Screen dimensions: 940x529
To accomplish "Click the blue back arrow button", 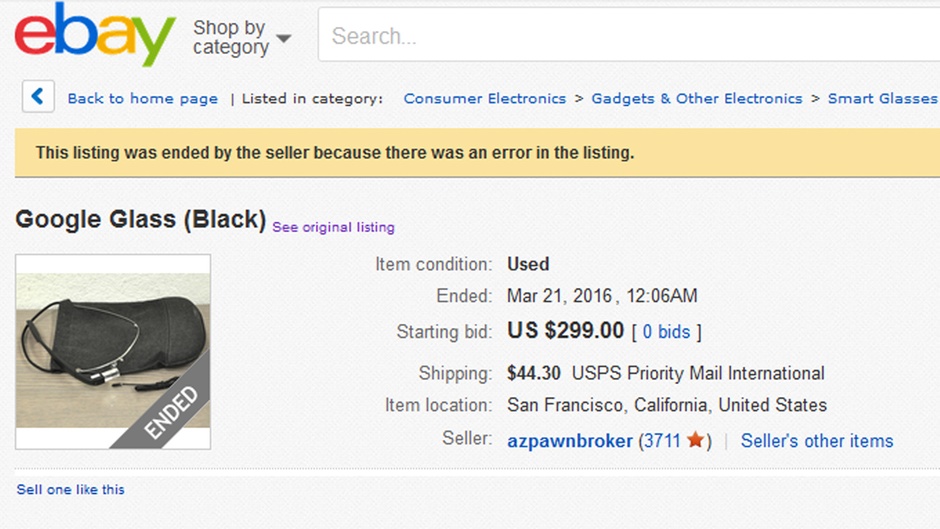I will 38,97.
